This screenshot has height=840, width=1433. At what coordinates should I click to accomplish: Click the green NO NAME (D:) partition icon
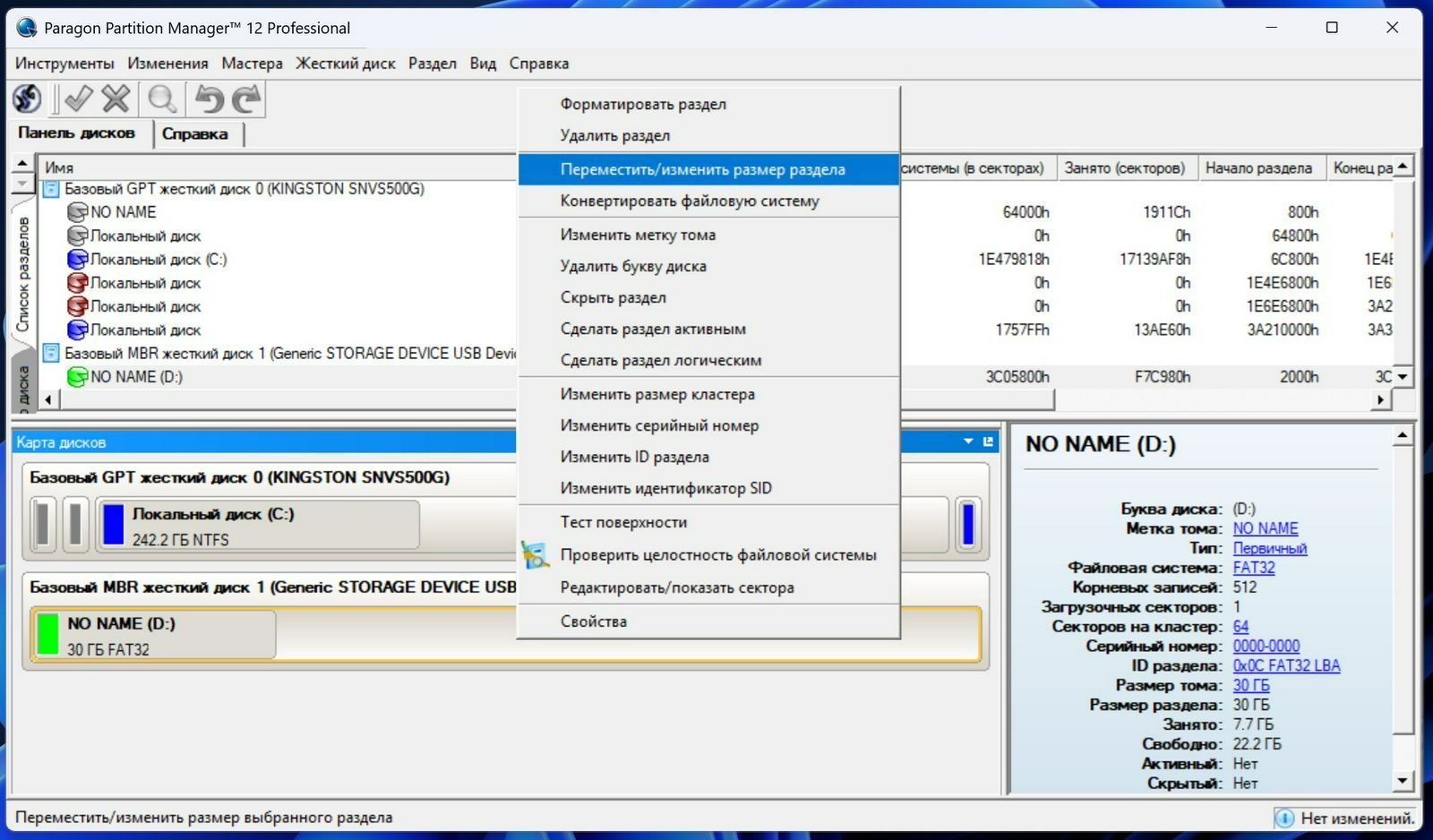(78, 377)
